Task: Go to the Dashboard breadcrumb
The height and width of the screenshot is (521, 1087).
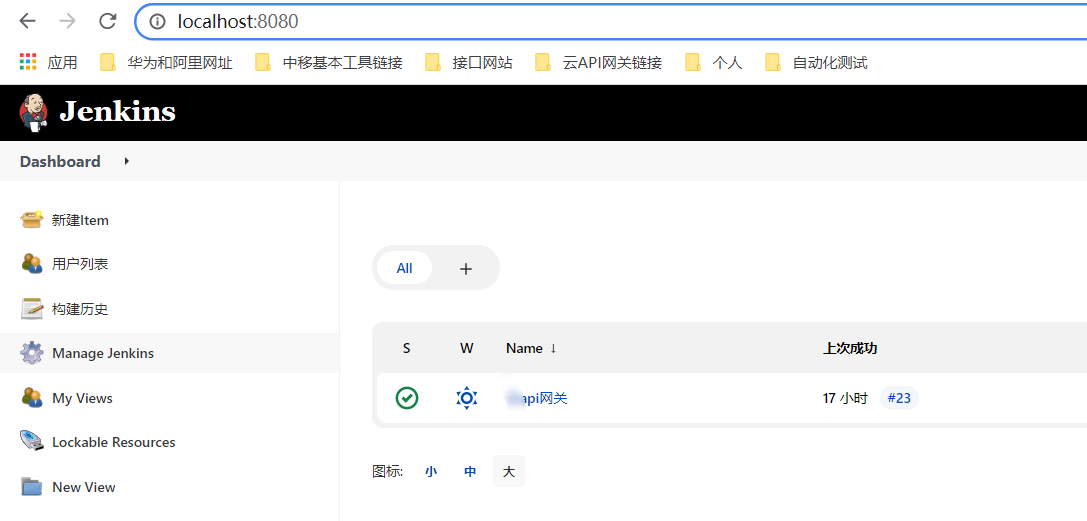Action: [60, 161]
